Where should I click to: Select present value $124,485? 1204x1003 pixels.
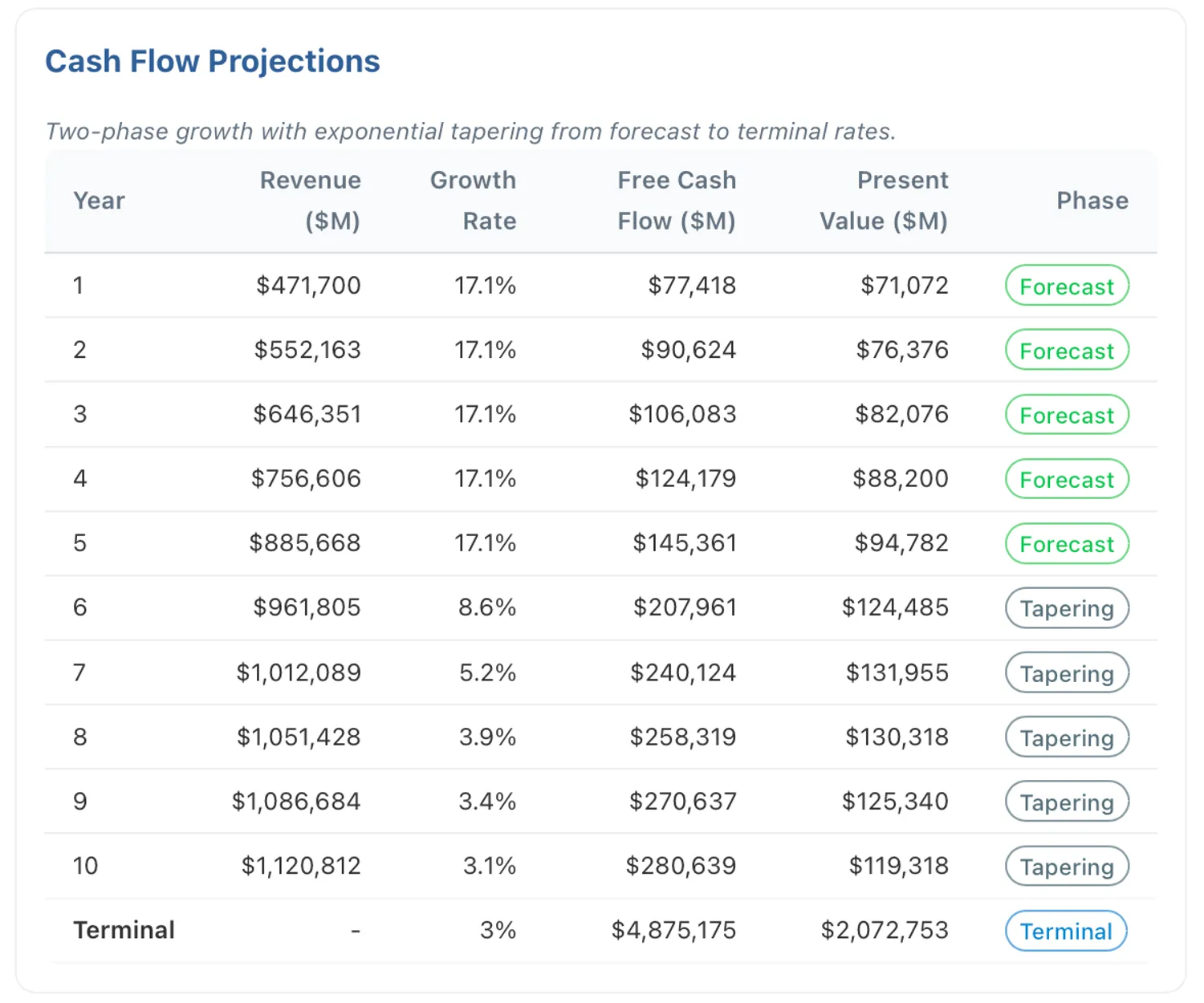pos(895,607)
